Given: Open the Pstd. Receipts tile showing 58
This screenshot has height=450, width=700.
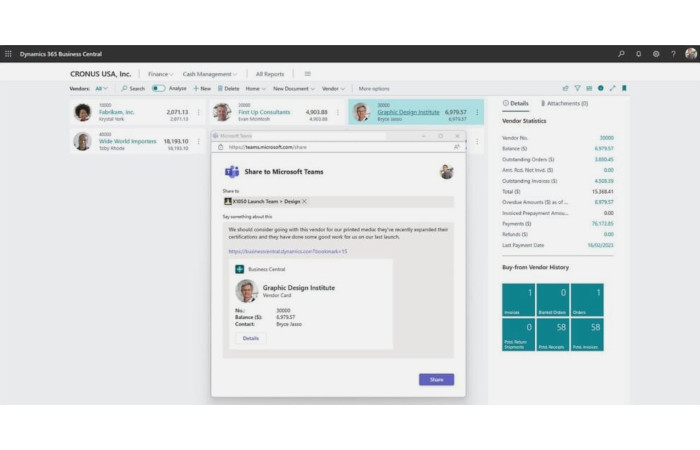Looking at the screenshot, I should pos(553,334).
